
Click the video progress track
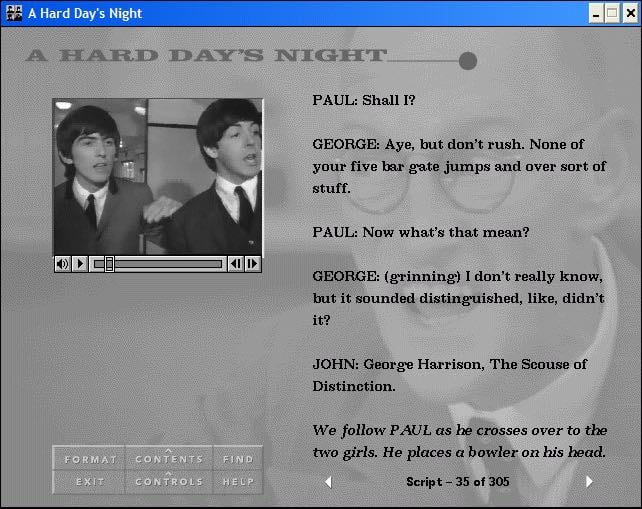(158, 264)
